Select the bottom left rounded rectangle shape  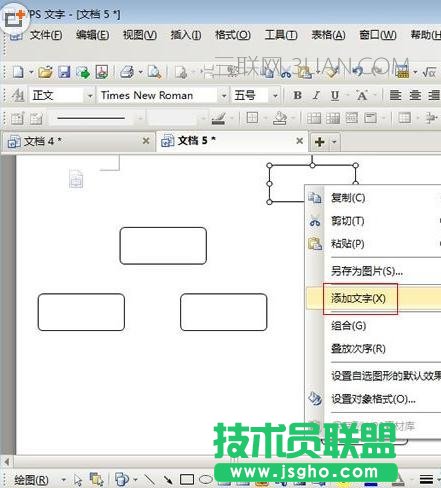pos(81,312)
